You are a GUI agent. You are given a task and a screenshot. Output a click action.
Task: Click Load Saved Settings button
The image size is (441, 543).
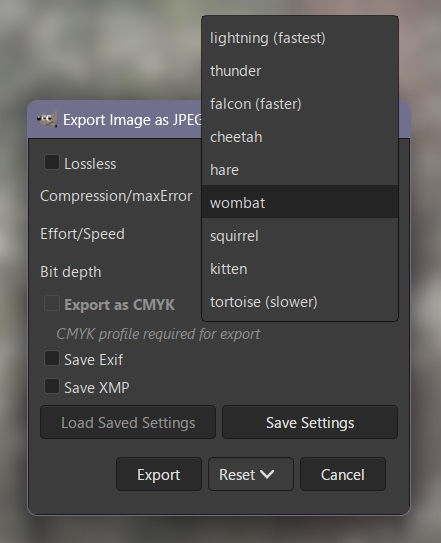128,422
